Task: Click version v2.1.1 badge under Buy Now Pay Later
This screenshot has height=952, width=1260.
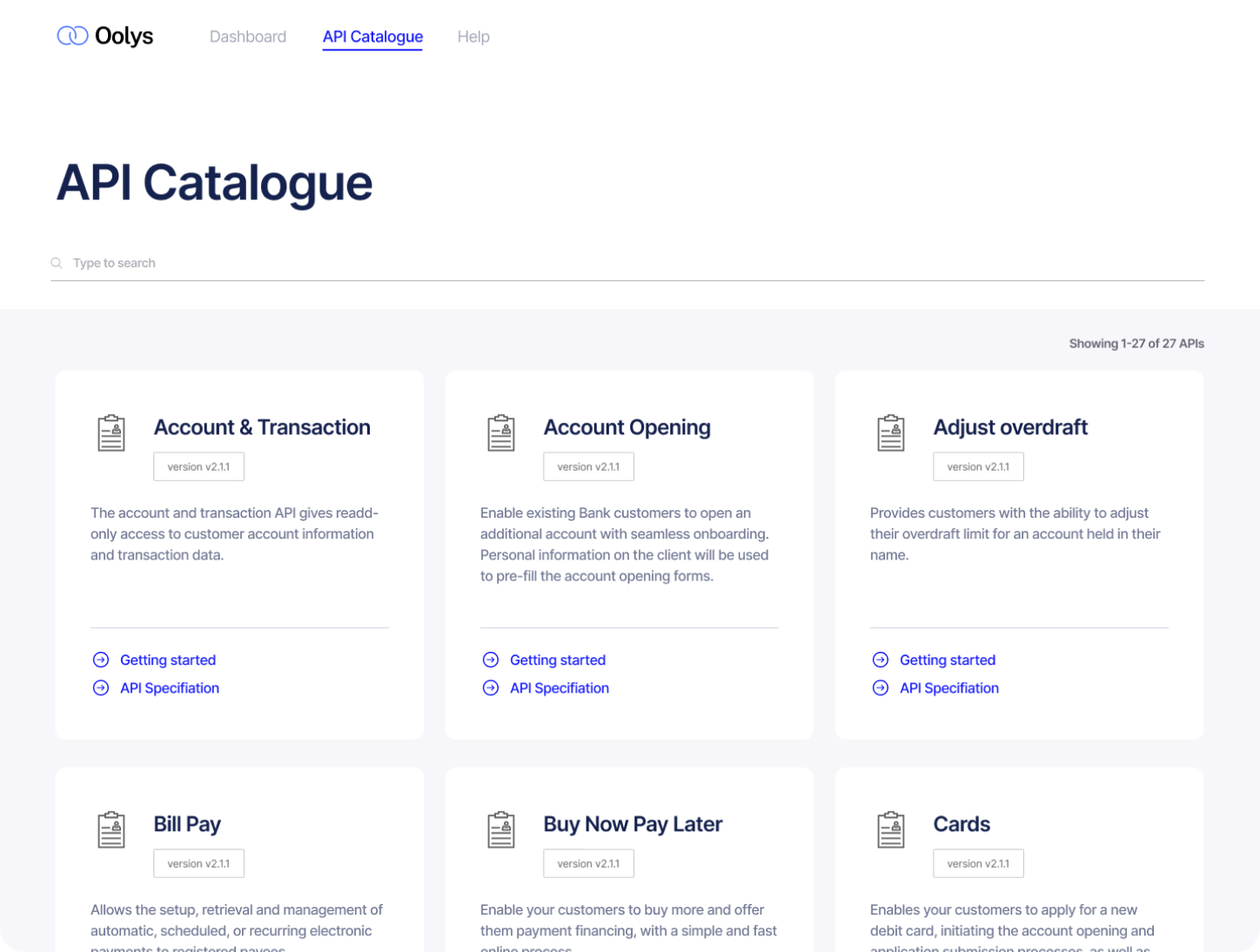Action: 588,863
